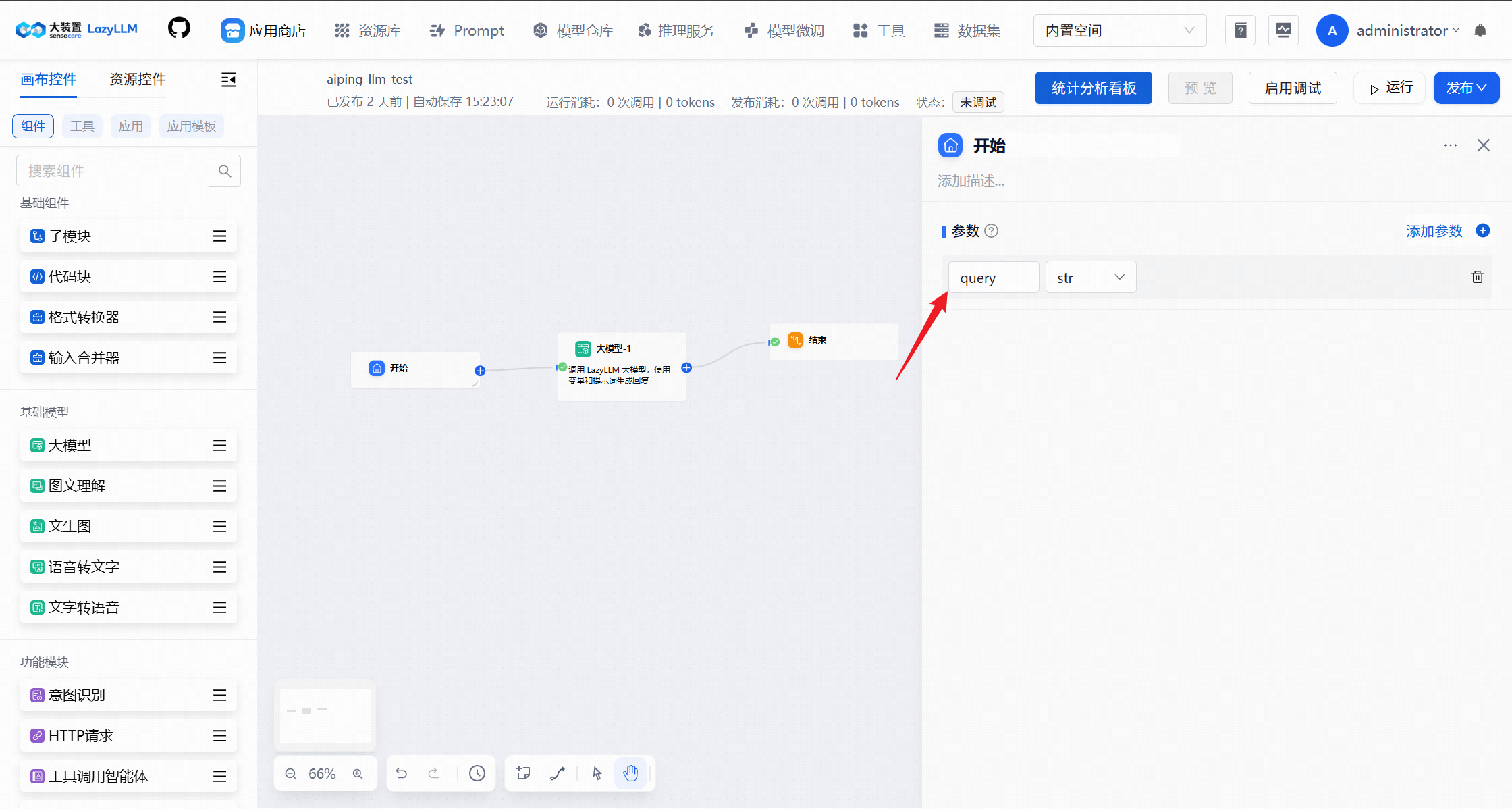Click the zoom in magnifier icon
Screen dimensions: 1512x809
[358, 774]
